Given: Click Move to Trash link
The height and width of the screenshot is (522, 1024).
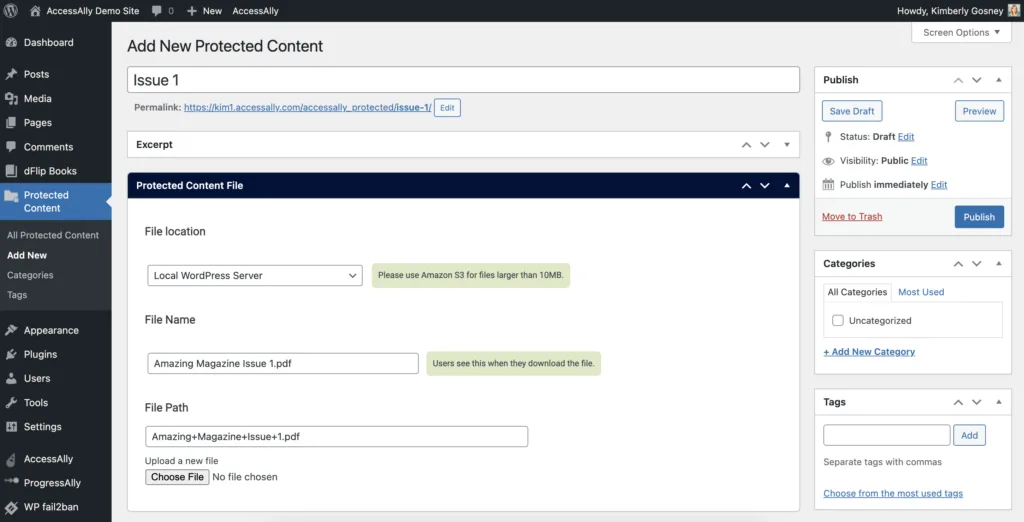Looking at the screenshot, I should [852, 217].
